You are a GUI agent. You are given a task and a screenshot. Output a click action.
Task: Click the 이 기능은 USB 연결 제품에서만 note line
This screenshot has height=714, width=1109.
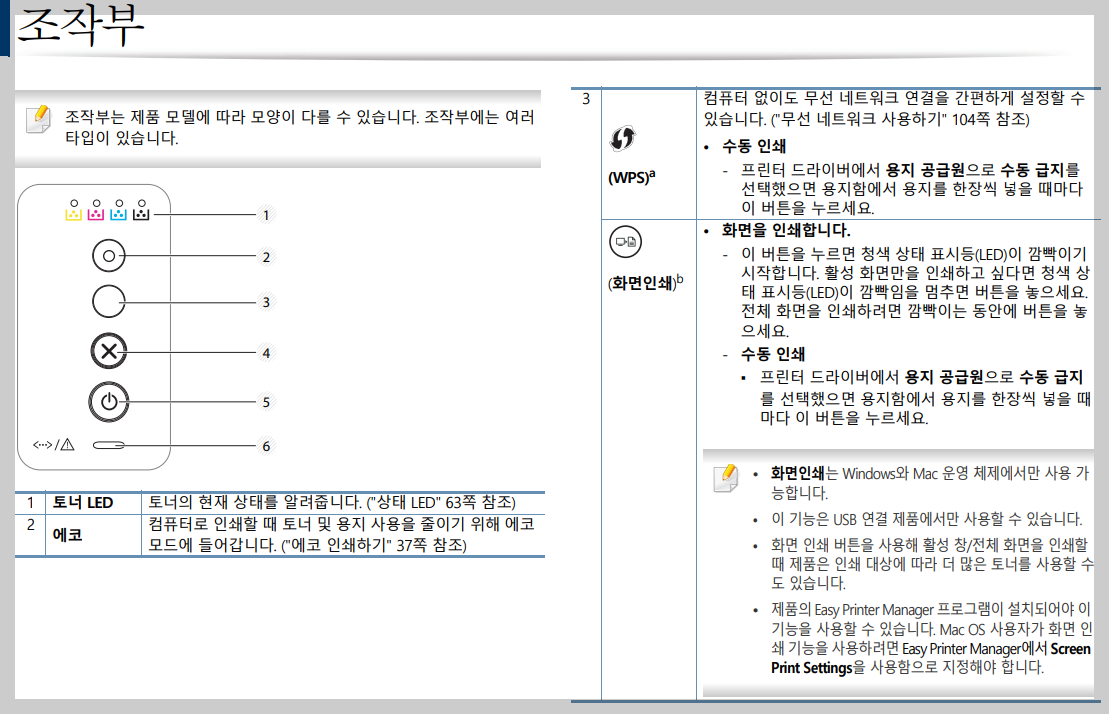point(927,520)
